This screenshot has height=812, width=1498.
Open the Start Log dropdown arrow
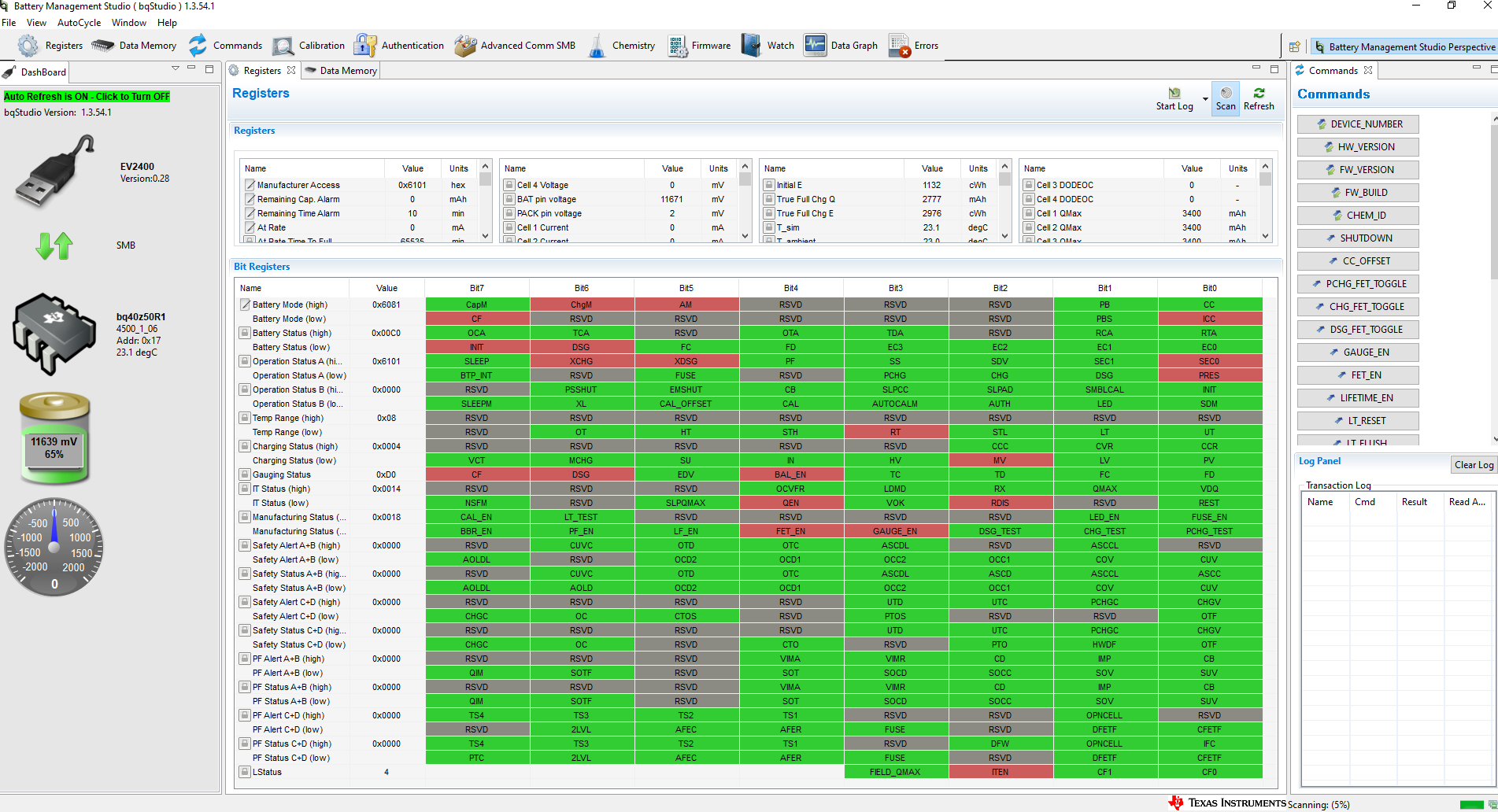click(1205, 99)
